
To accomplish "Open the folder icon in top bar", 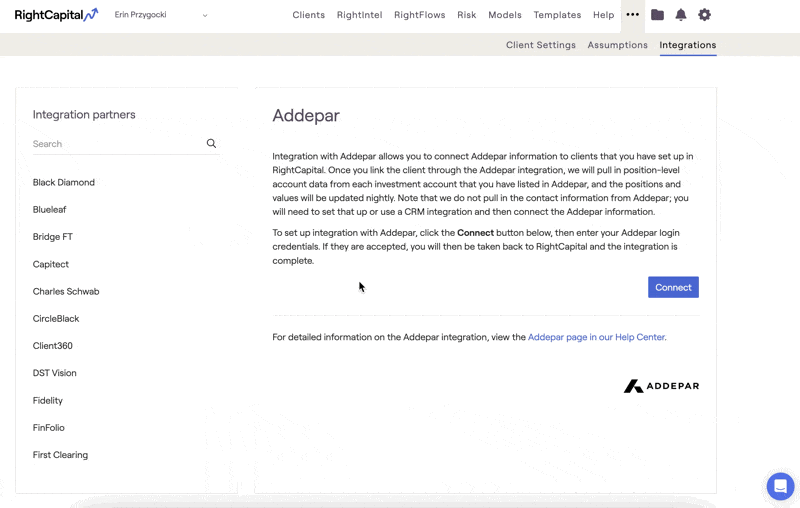I will (x=657, y=15).
